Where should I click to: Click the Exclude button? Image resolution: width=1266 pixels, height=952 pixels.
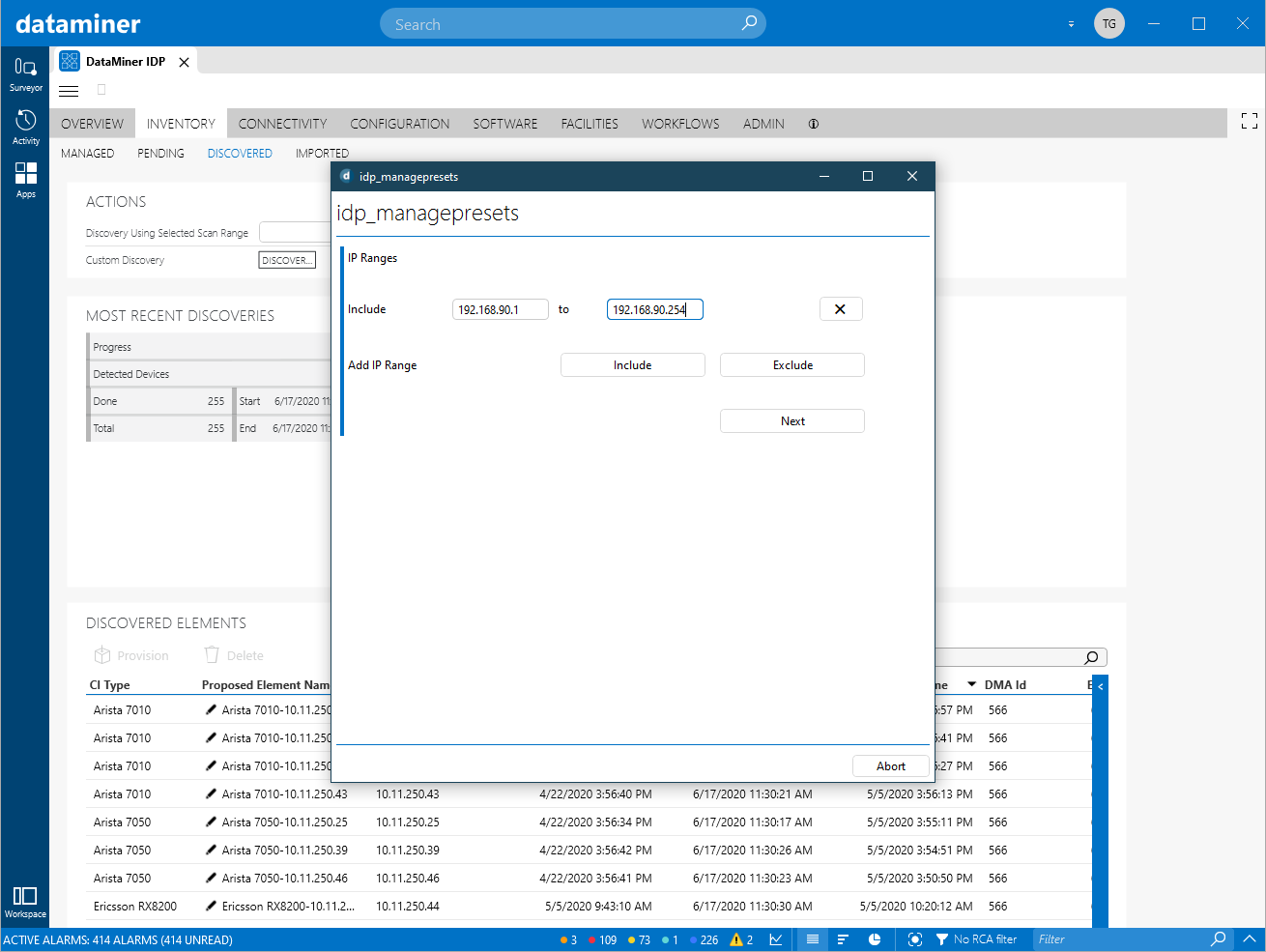792,365
